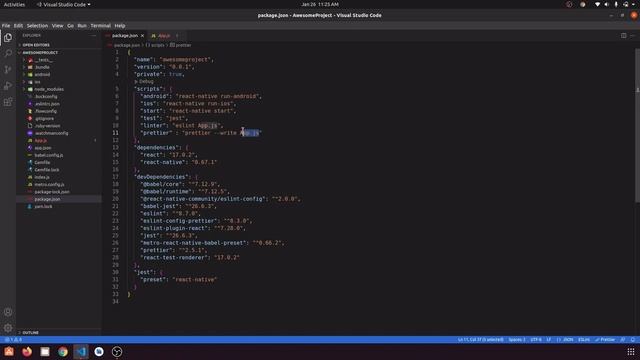This screenshot has width=640, height=360.
Task: Open Visual Studio Code app menu dropdown
Action: [x=64, y=4]
